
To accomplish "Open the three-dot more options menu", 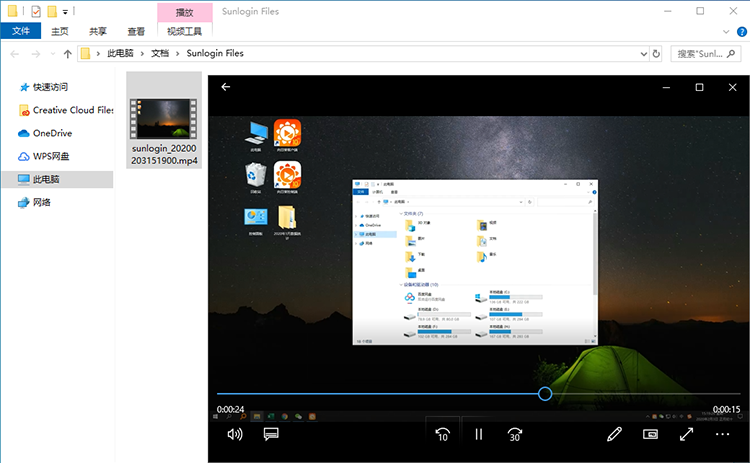I will [x=723, y=434].
